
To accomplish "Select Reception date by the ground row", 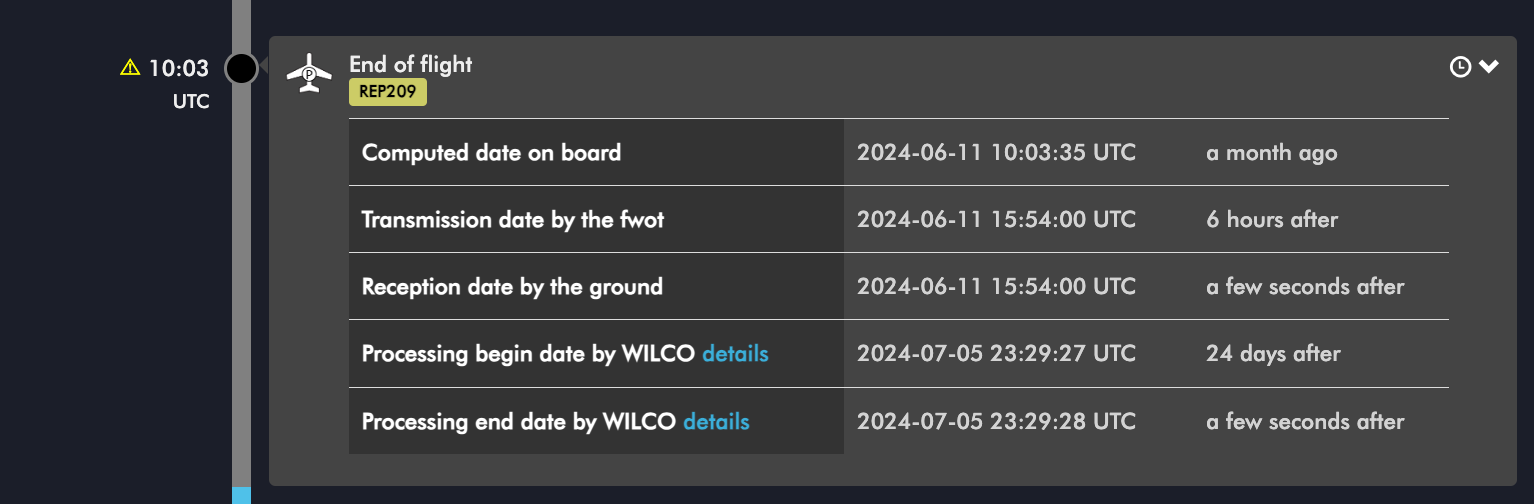I will pos(899,286).
